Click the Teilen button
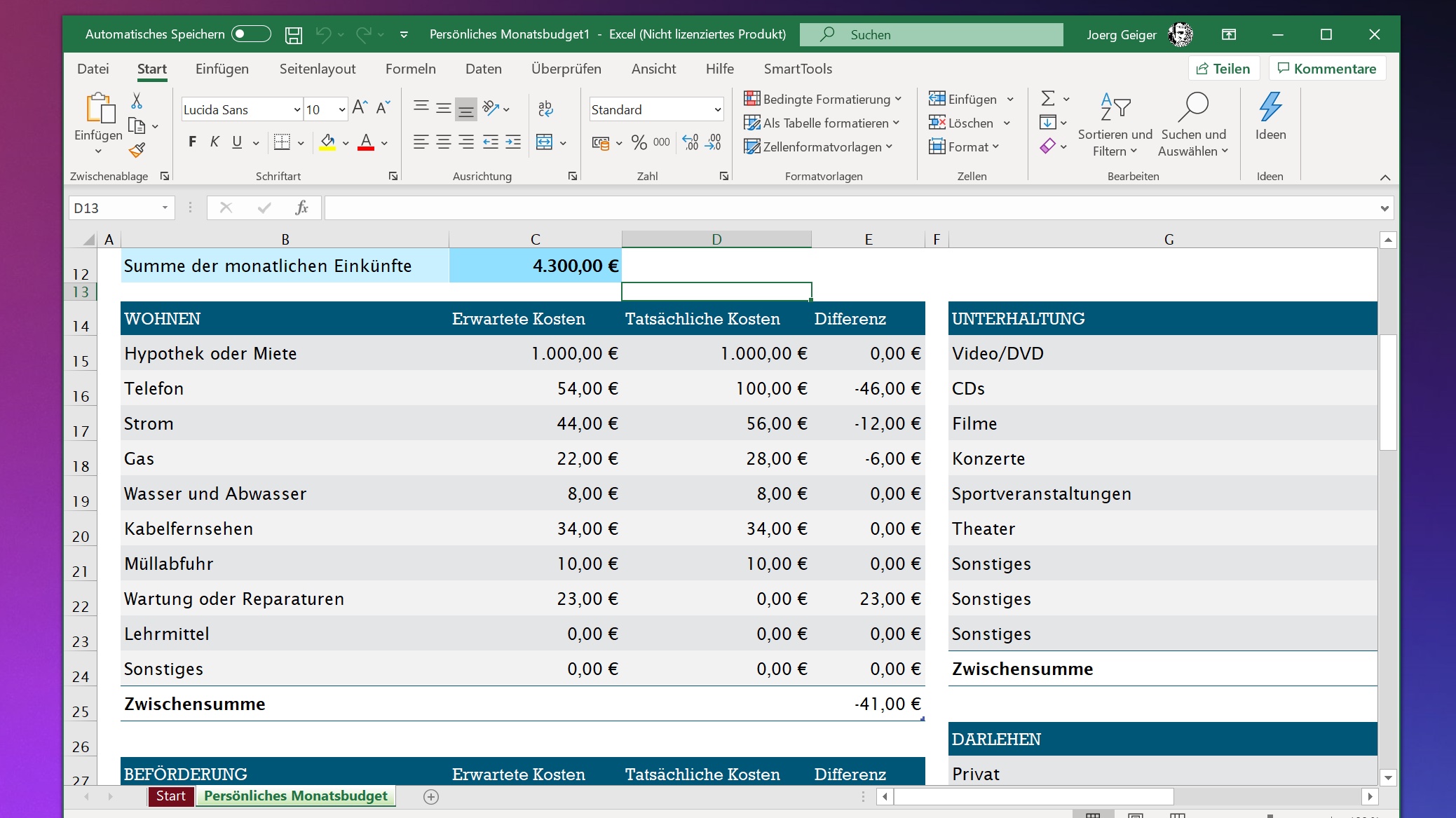The height and width of the screenshot is (818, 1456). [x=1223, y=69]
